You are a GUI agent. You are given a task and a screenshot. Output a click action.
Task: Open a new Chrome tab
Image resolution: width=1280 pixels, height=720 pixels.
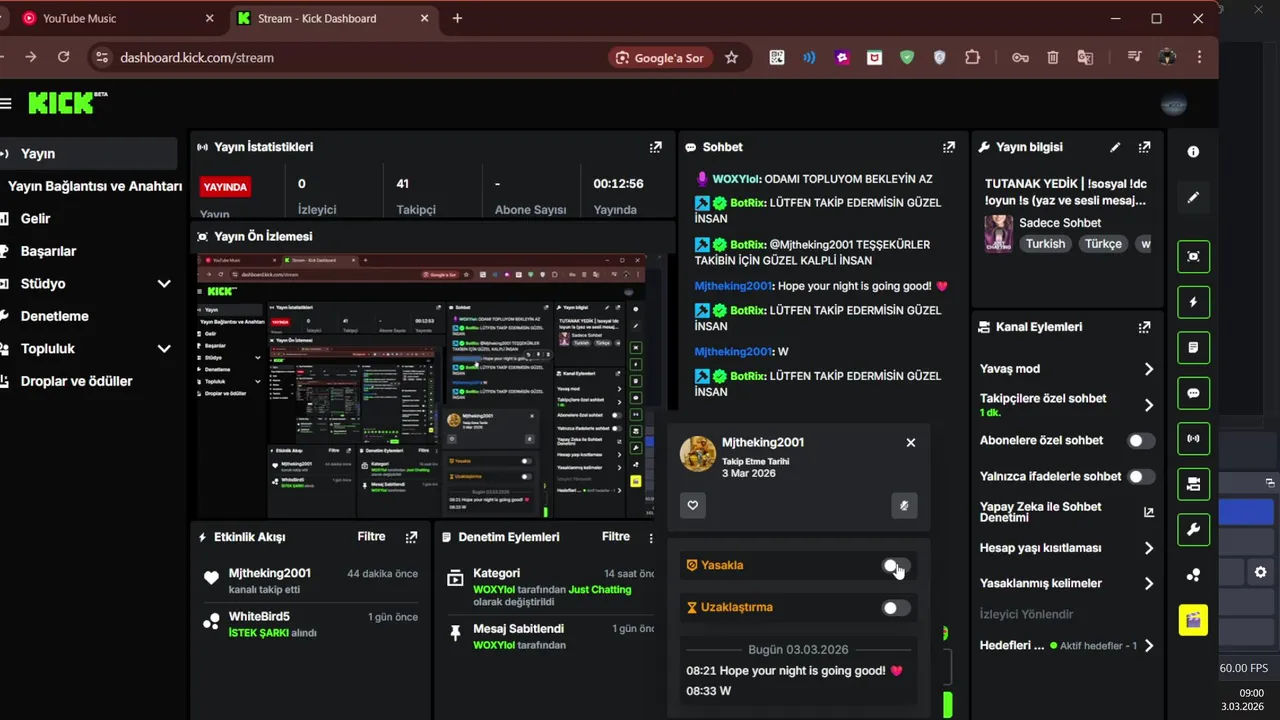[x=457, y=18]
